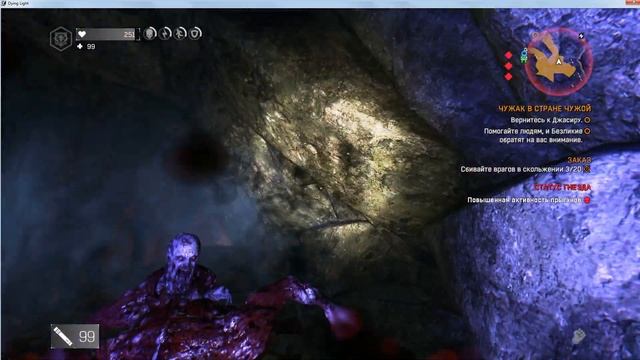
Task: Click the ЗАКАЗ section header
Action: click(579, 160)
